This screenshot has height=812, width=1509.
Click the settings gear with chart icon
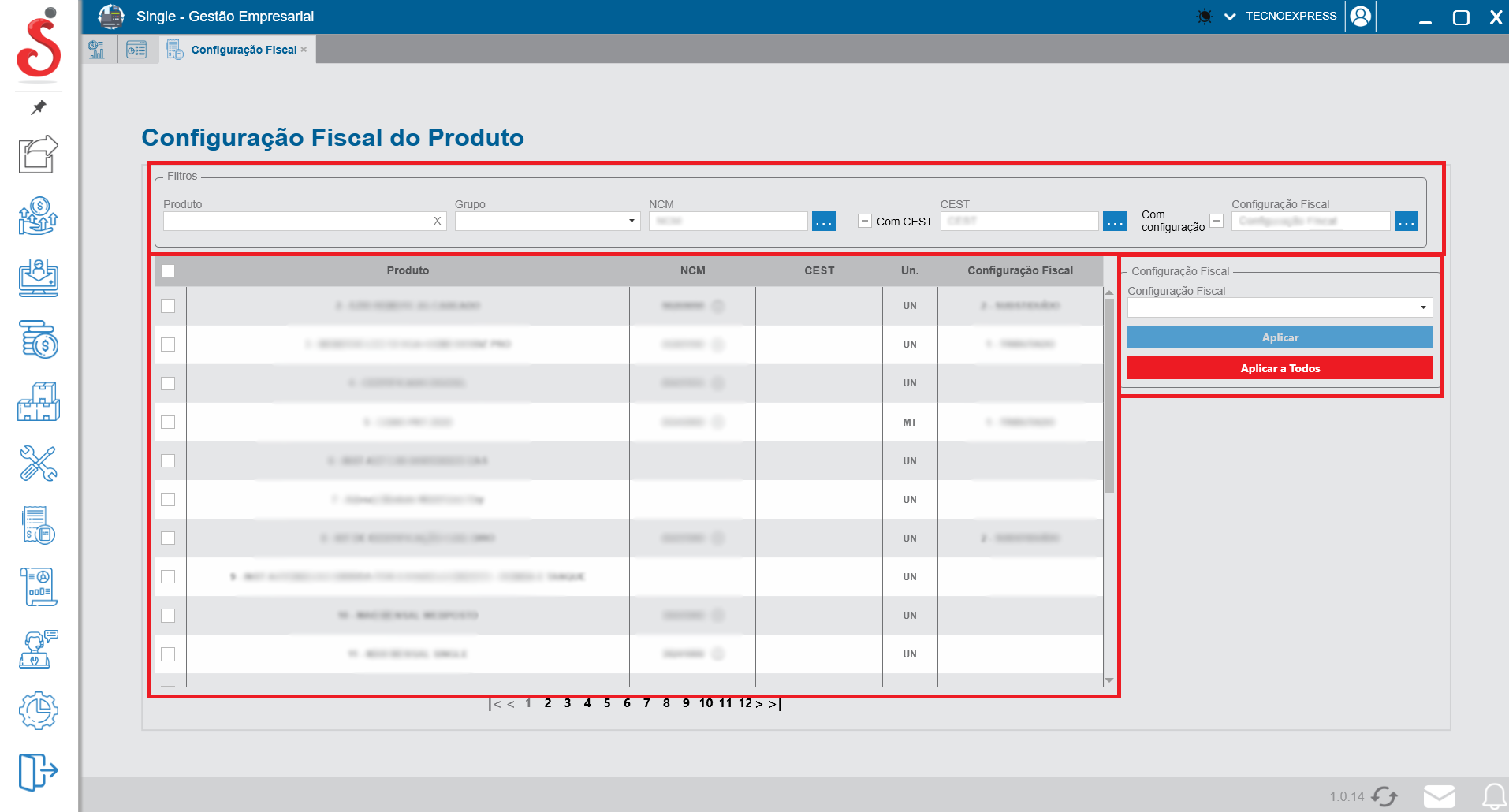pyautogui.click(x=37, y=710)
